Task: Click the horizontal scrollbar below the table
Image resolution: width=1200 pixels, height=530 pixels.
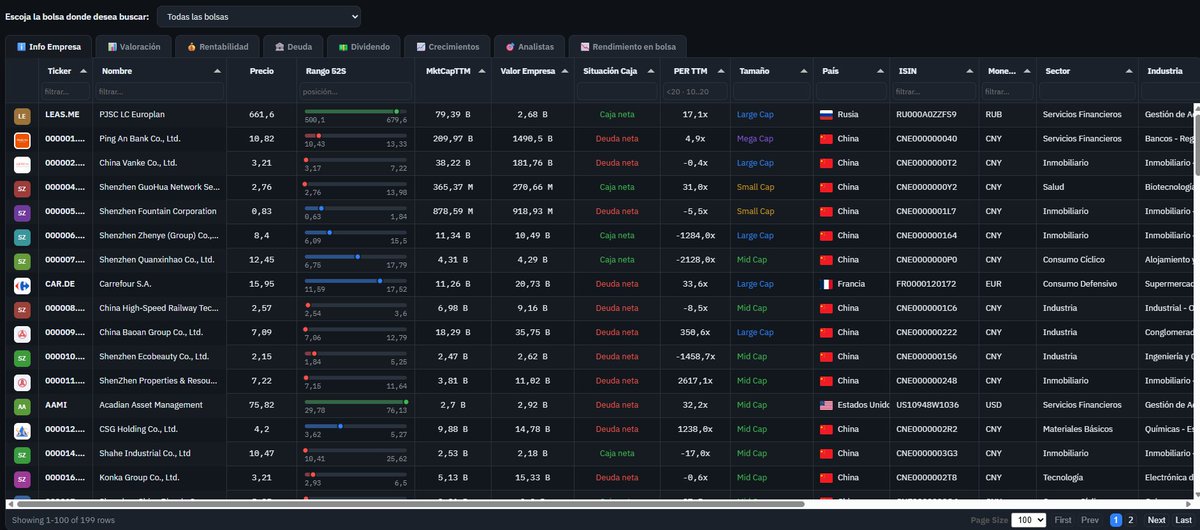Action: click(x=410, y=504)
